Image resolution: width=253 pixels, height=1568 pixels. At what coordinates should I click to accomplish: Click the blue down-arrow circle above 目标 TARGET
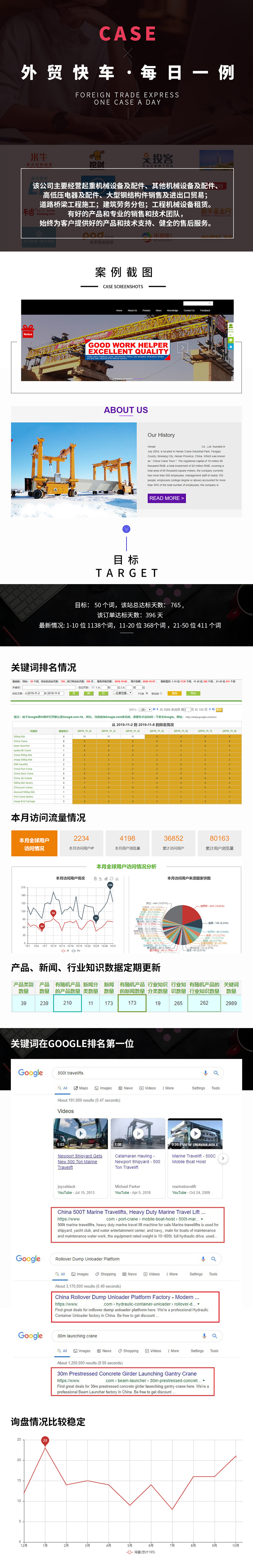(126, 529)
